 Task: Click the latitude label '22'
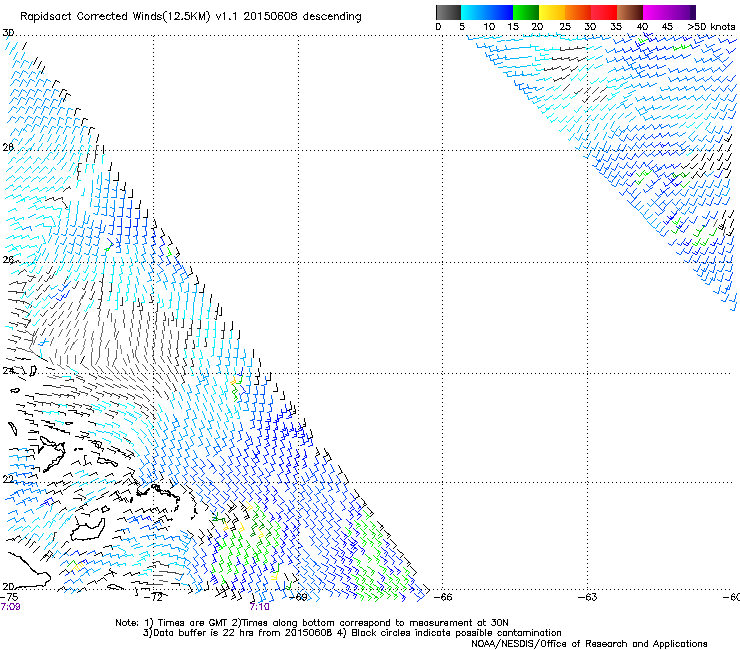(x=8, y=480)
